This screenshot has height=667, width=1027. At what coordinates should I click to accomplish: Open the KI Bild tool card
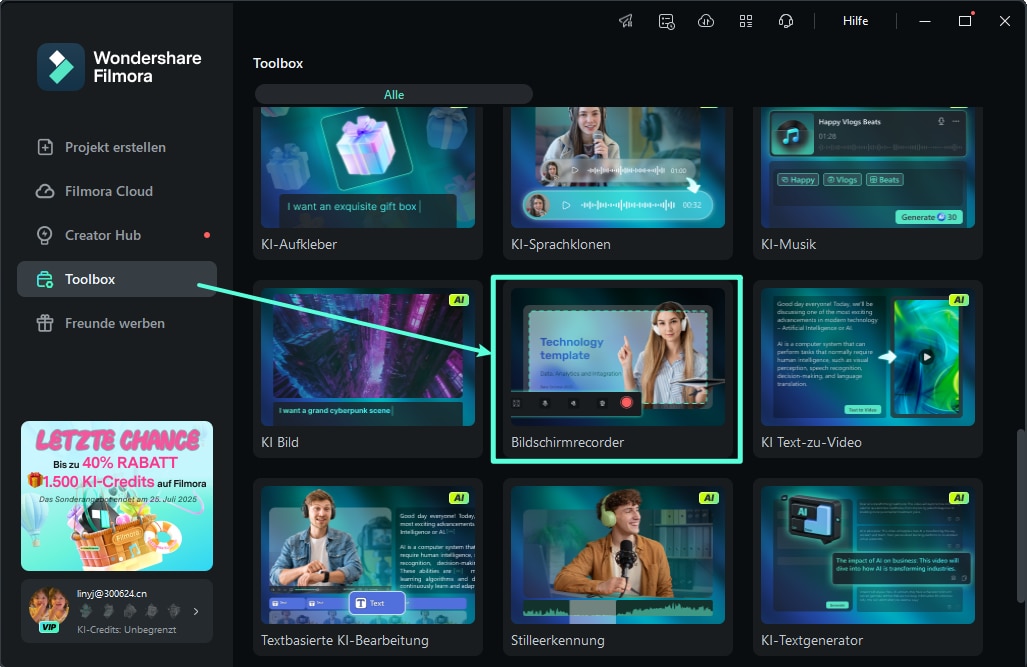tap(367, 369)
